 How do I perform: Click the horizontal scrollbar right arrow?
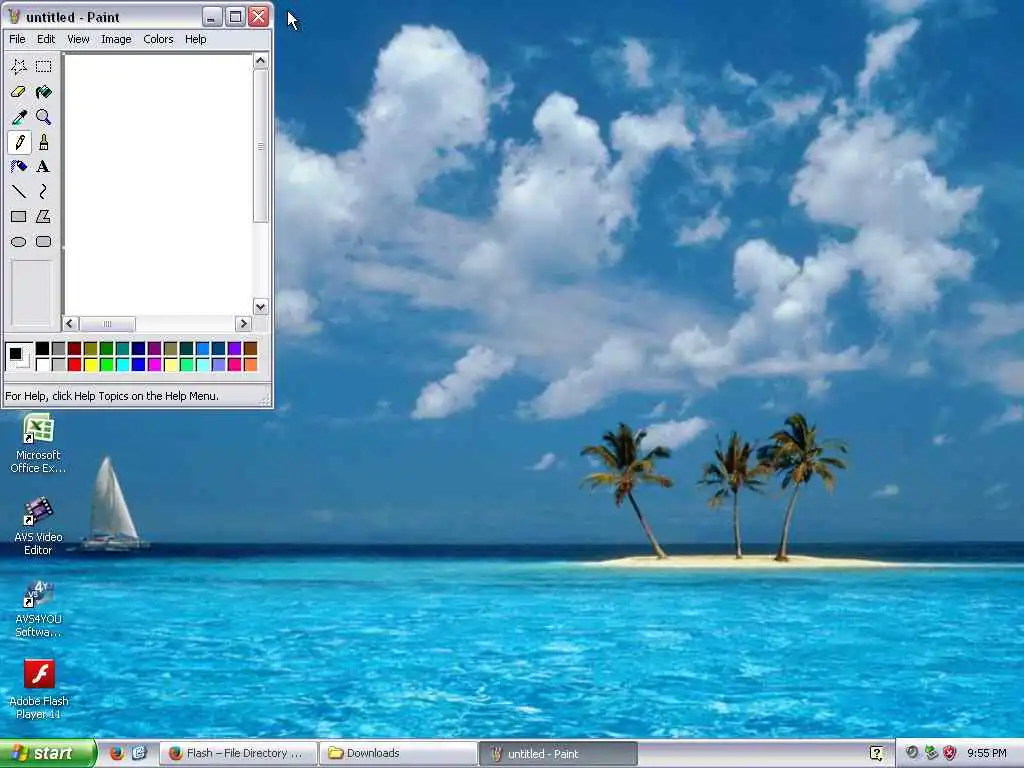tap(243, 323)
